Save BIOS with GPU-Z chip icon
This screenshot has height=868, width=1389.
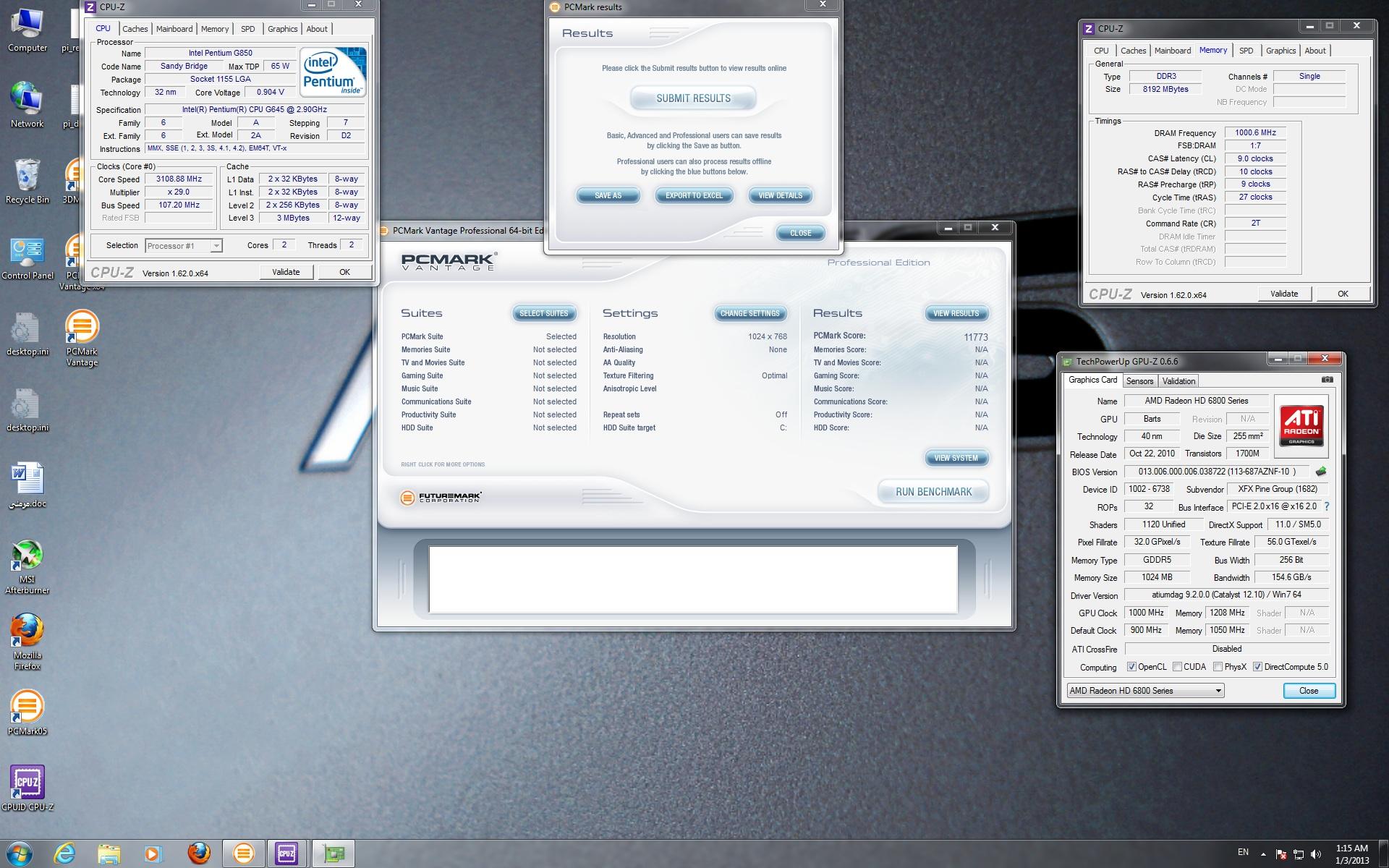click(x=1321, y=472)
